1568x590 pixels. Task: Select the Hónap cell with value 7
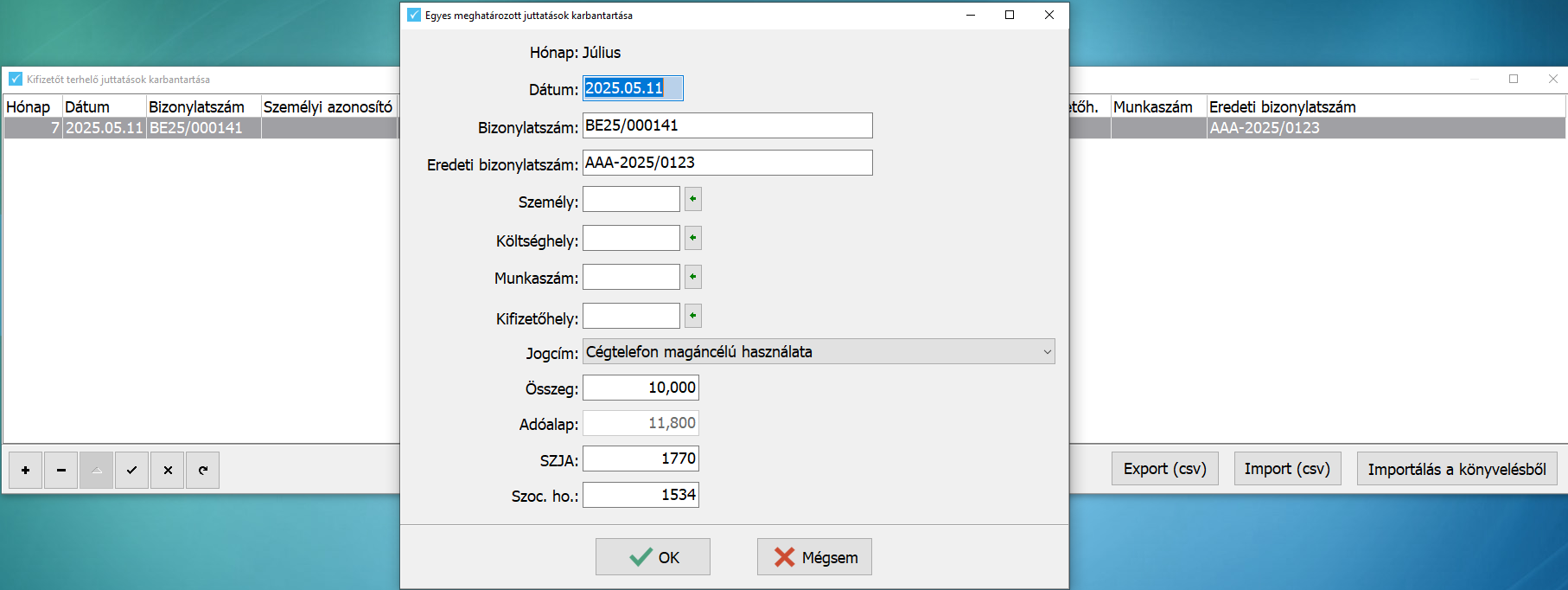(x=33, y=128)
